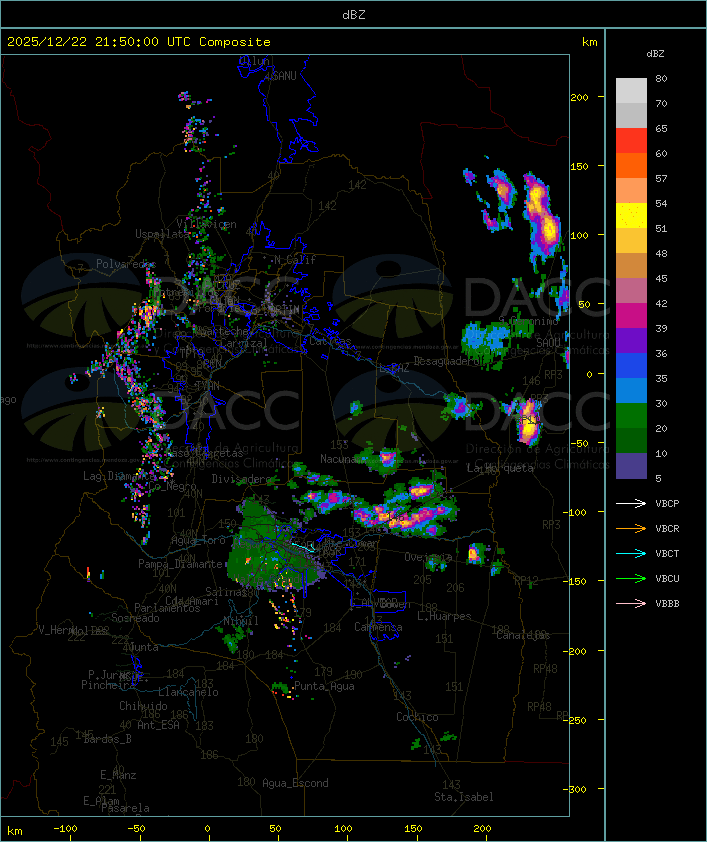Click the Polvaredas place label
The height and width of the screenshot is (842, 707).
tap(126, 263)
